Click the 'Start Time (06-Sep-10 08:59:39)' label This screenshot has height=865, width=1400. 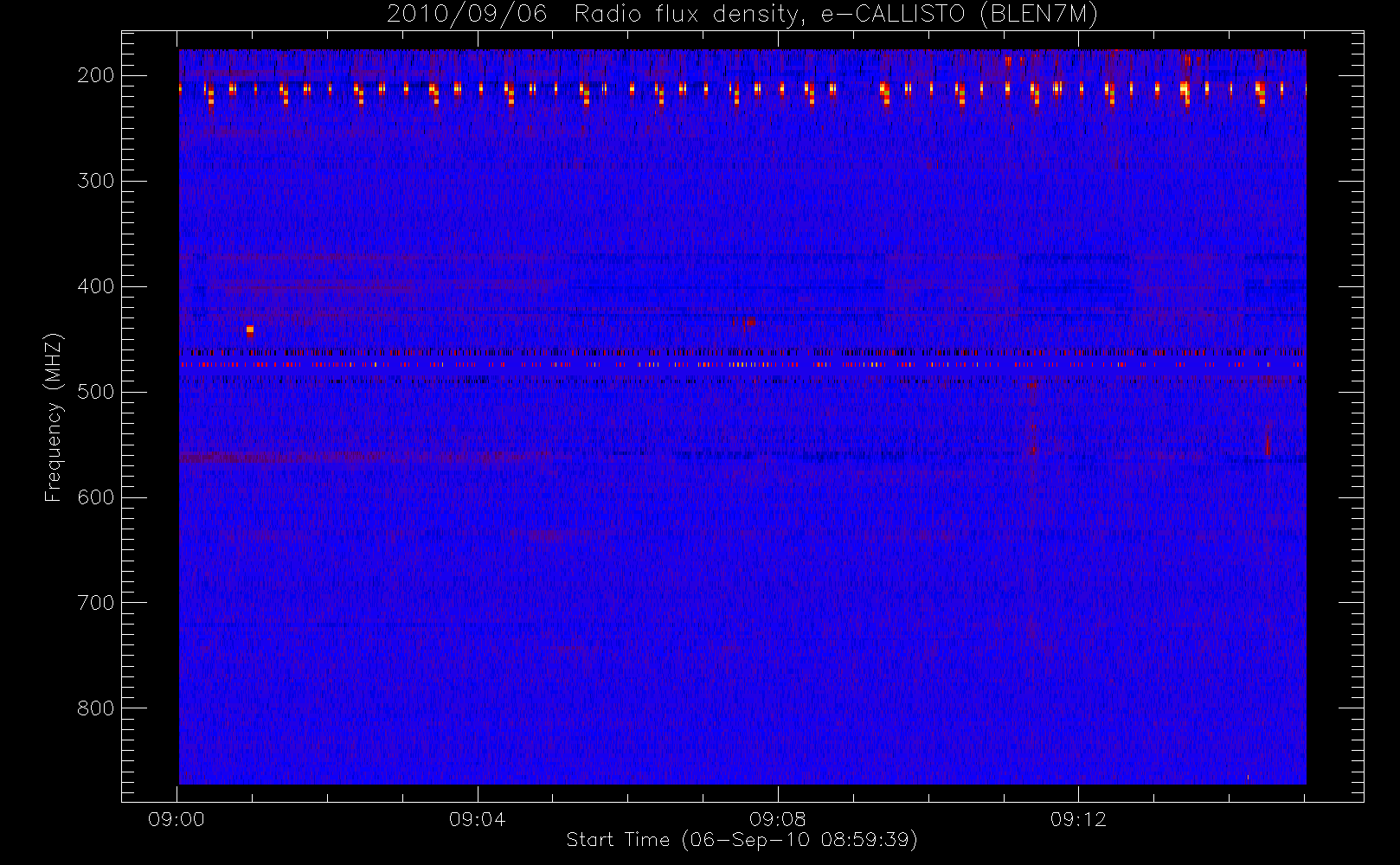pyautogui.click(x=742, y=839)
